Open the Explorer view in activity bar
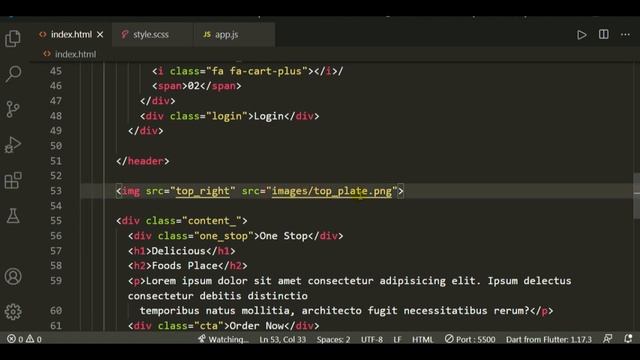 tap(13, 39)
